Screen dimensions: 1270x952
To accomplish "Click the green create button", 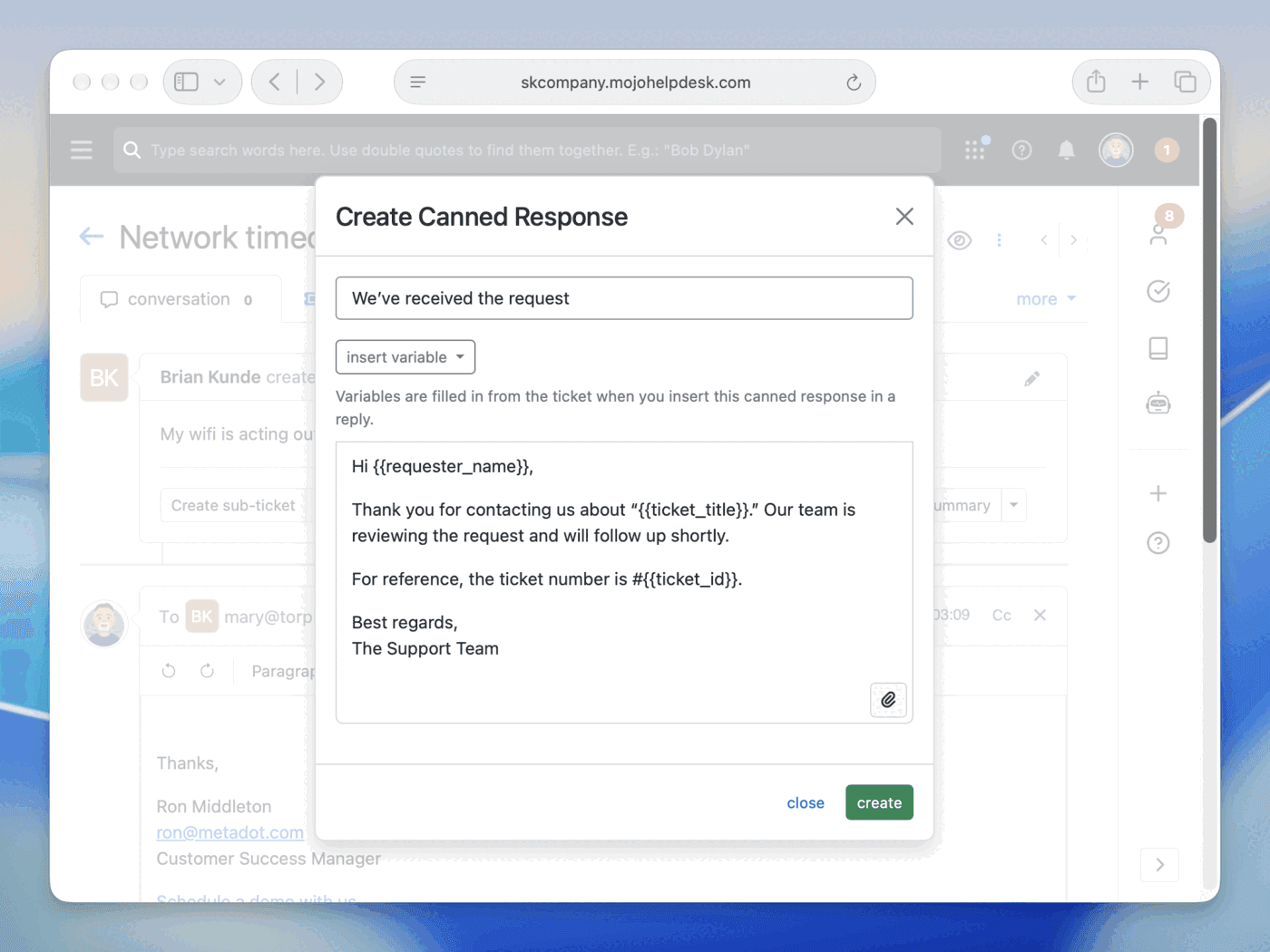I will click(x=879, y=802).
